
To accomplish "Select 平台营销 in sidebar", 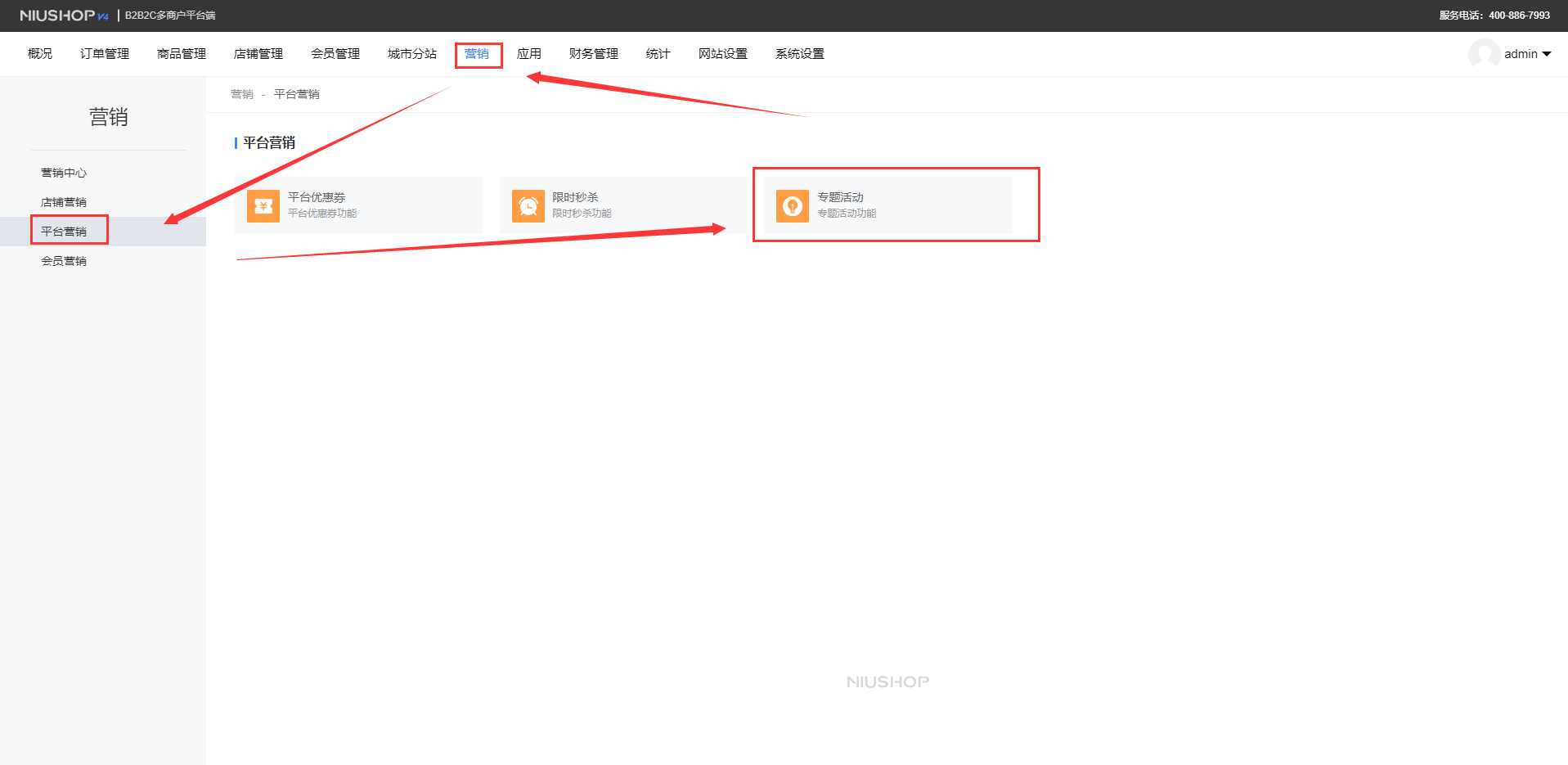I will pos(64,232).
